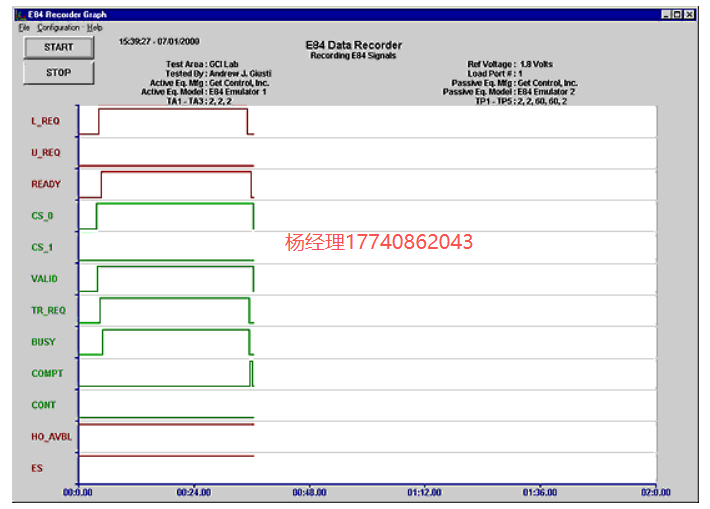Click the CS_0 signal label
The height and width of the screenshot is (509, 710).
[43, 215]
